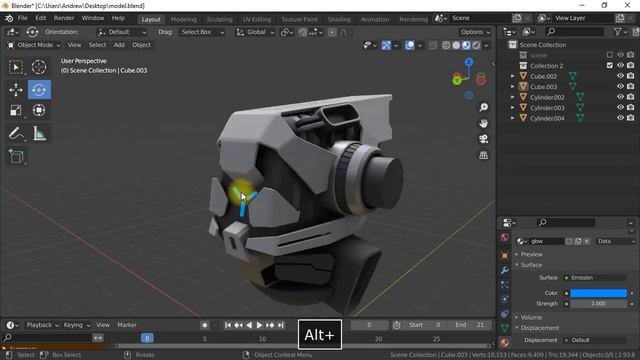The width and height of the screenshot is (640, 360).
Task: Open the Surface Emission shader dropdown
Action: tap(595, 278)
